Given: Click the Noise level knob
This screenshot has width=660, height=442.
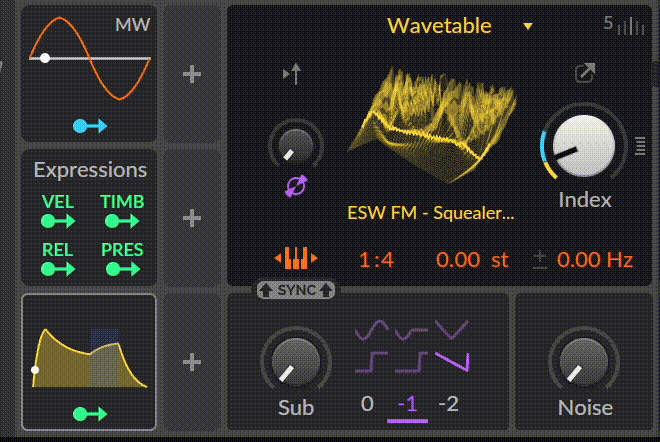Looking at the screenshot, I should [x=584, y=362].
